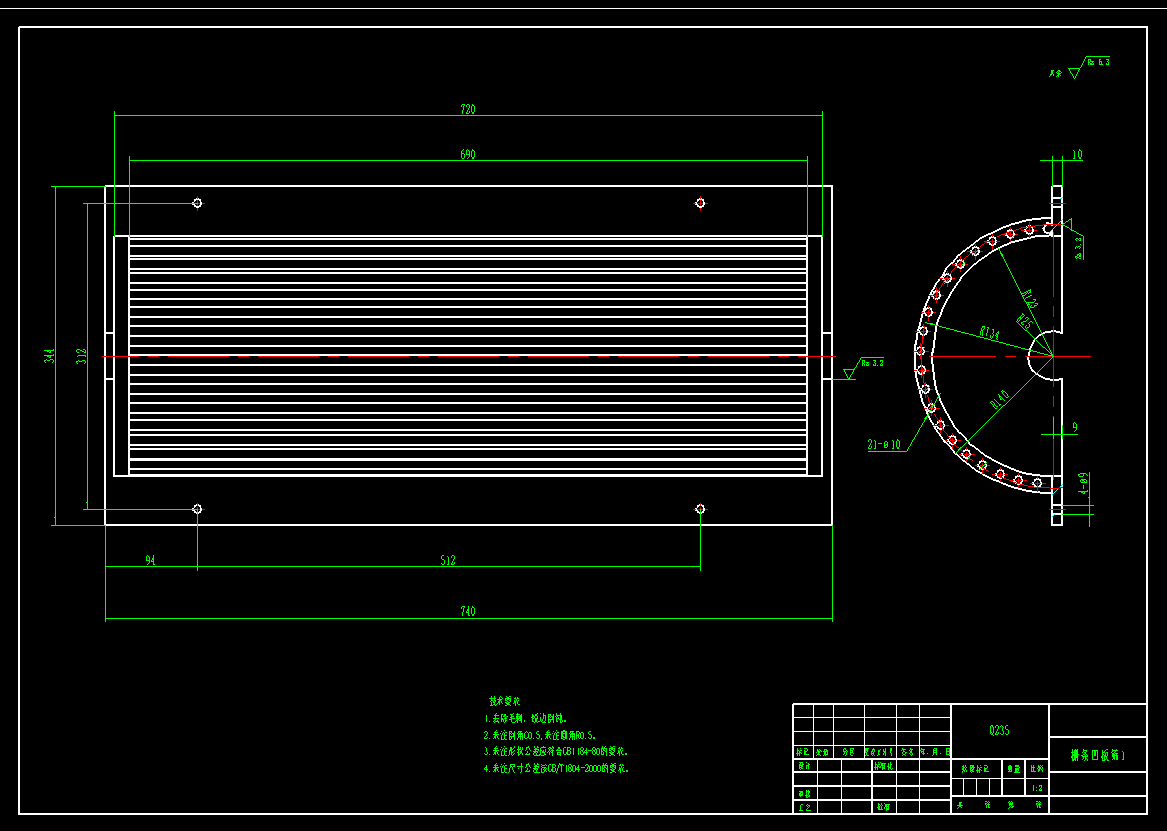Select the note mentioning "GB1184-80"
The image size is (1167, 831).
pos(555,751)
